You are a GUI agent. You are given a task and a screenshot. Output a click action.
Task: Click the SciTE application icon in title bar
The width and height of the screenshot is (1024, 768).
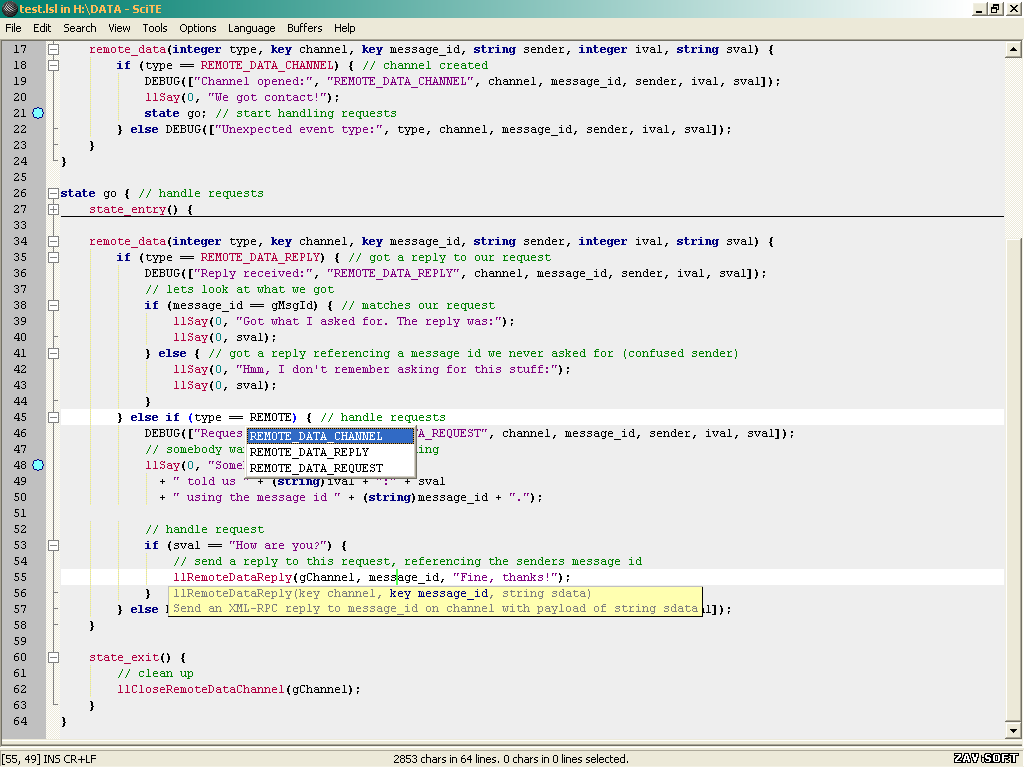(9, 8)
